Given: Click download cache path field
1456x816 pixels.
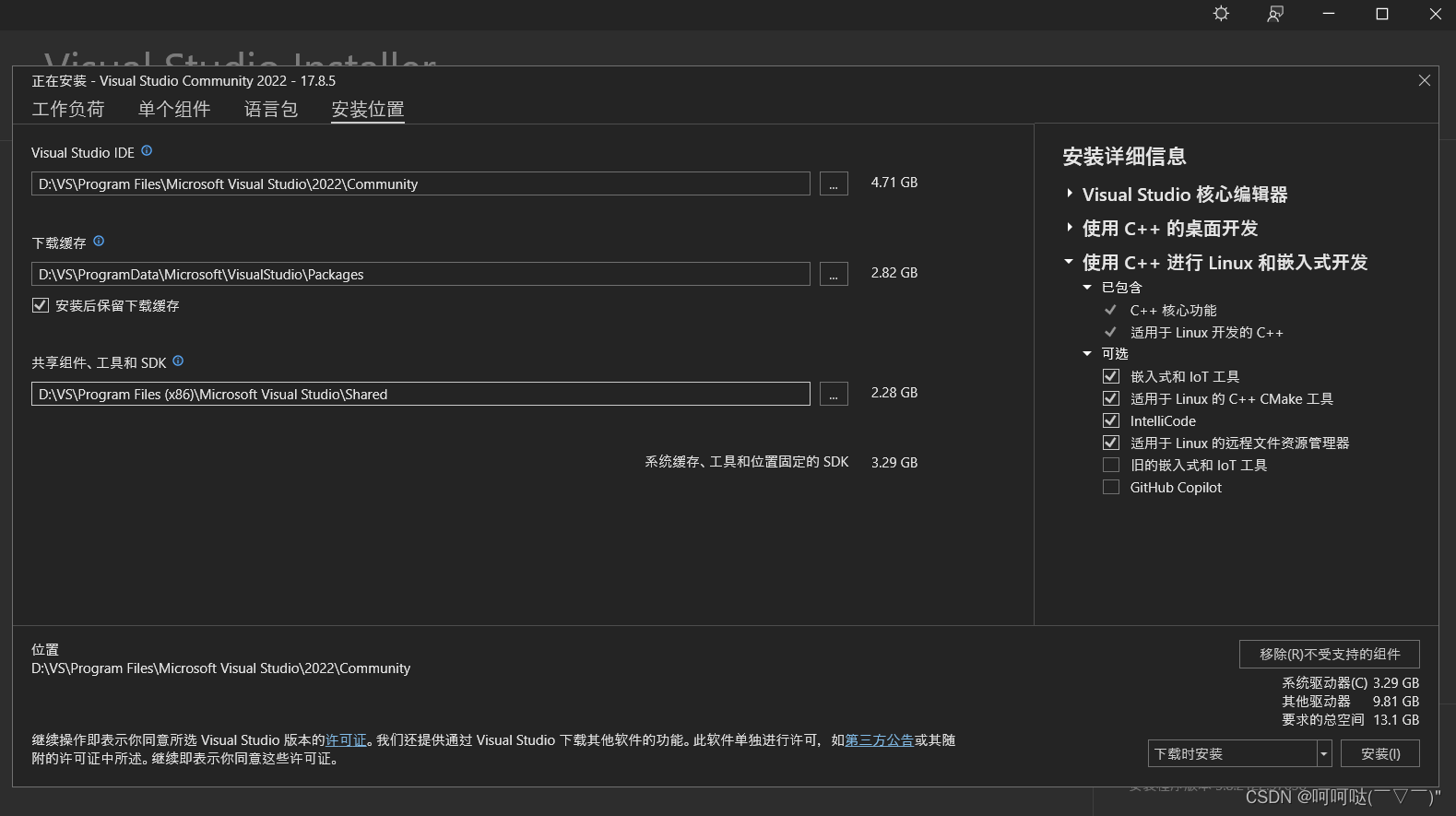Looking at the screenshot, I should pyautogui.click(x=420, y=274).
